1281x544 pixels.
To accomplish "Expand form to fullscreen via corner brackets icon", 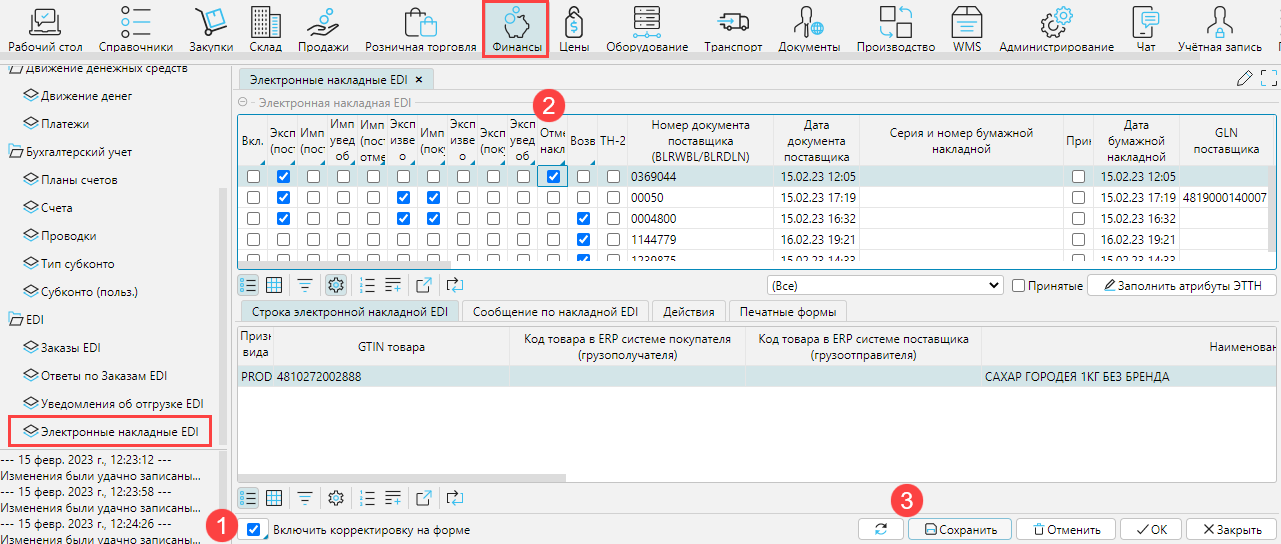I will 1269,79.
